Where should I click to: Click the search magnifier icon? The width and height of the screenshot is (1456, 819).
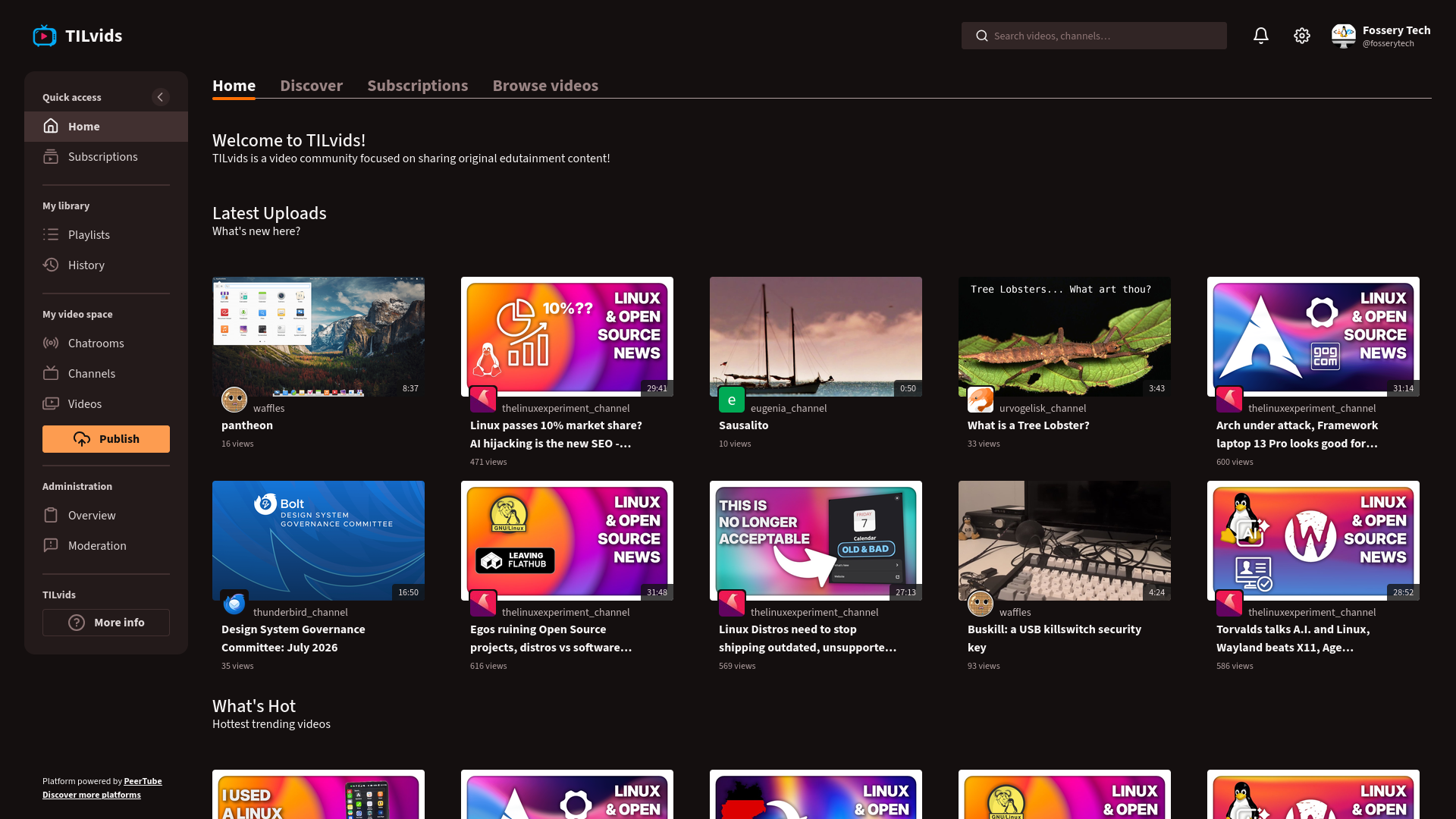[x=981, y=36]
